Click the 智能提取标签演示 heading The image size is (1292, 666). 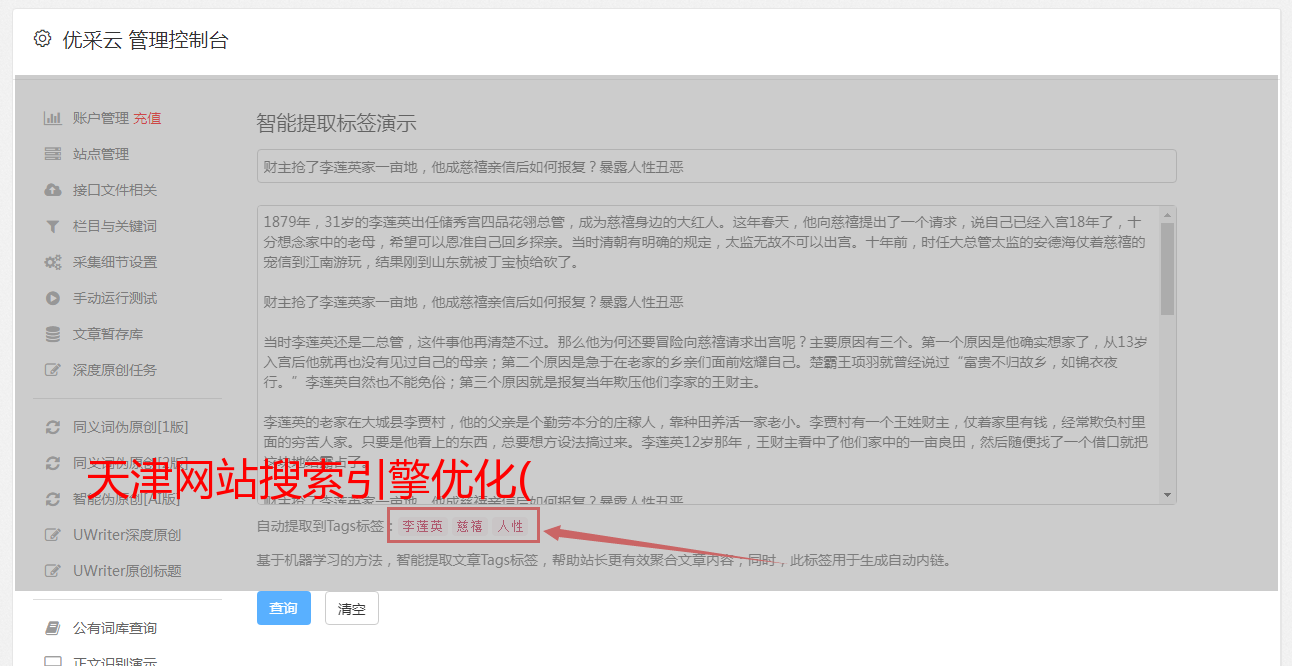(336, 124)
